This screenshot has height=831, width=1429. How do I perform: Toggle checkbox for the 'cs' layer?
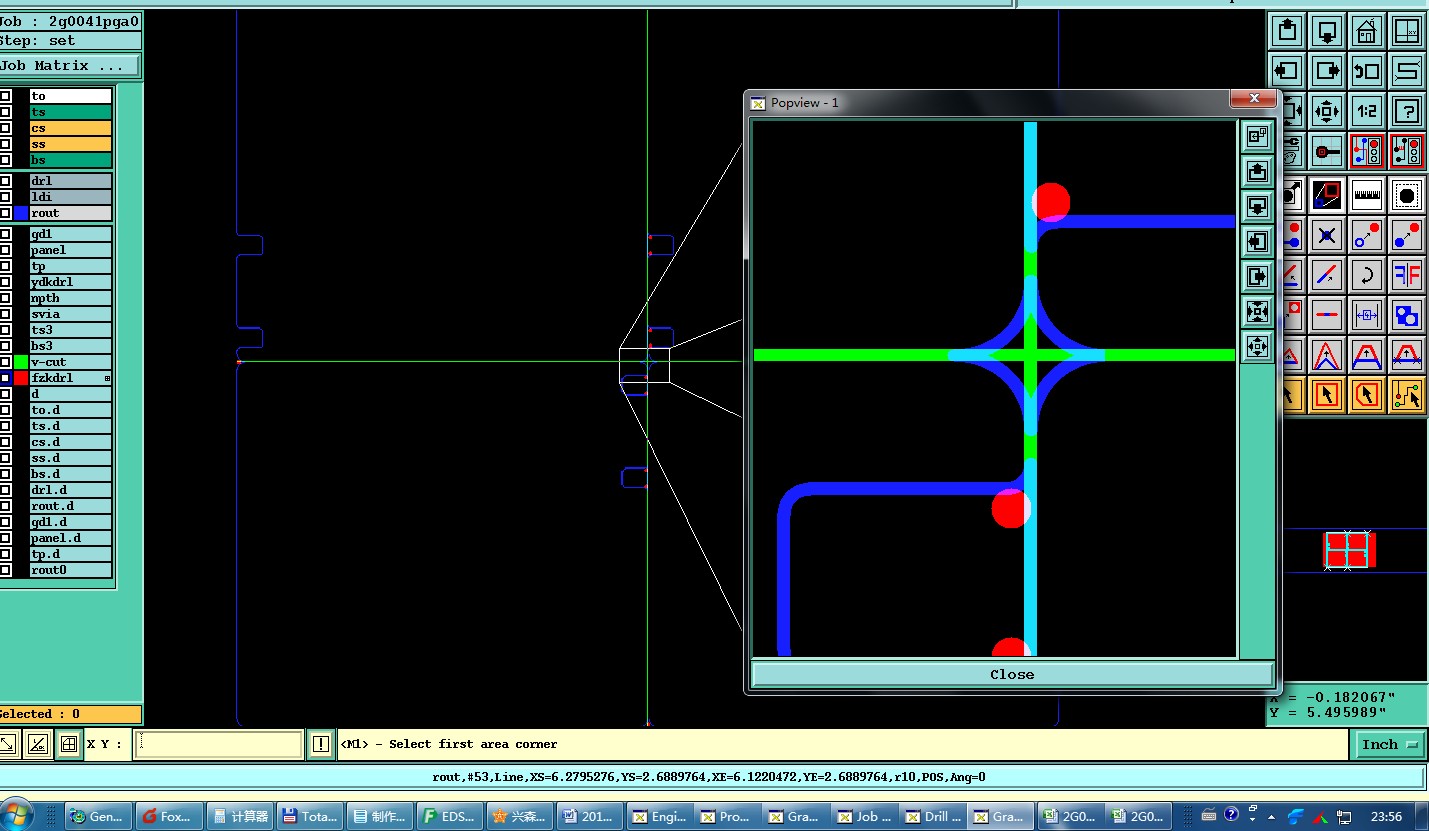pos(5,128)
